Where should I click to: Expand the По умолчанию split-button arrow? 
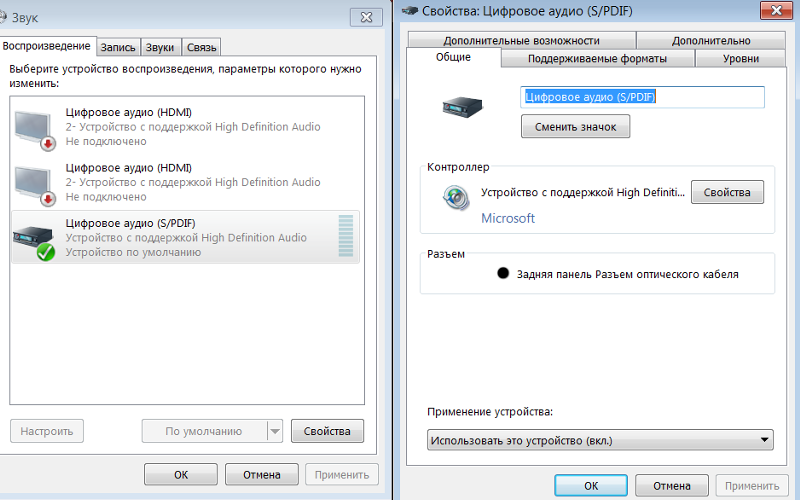[x=275, y=431]
